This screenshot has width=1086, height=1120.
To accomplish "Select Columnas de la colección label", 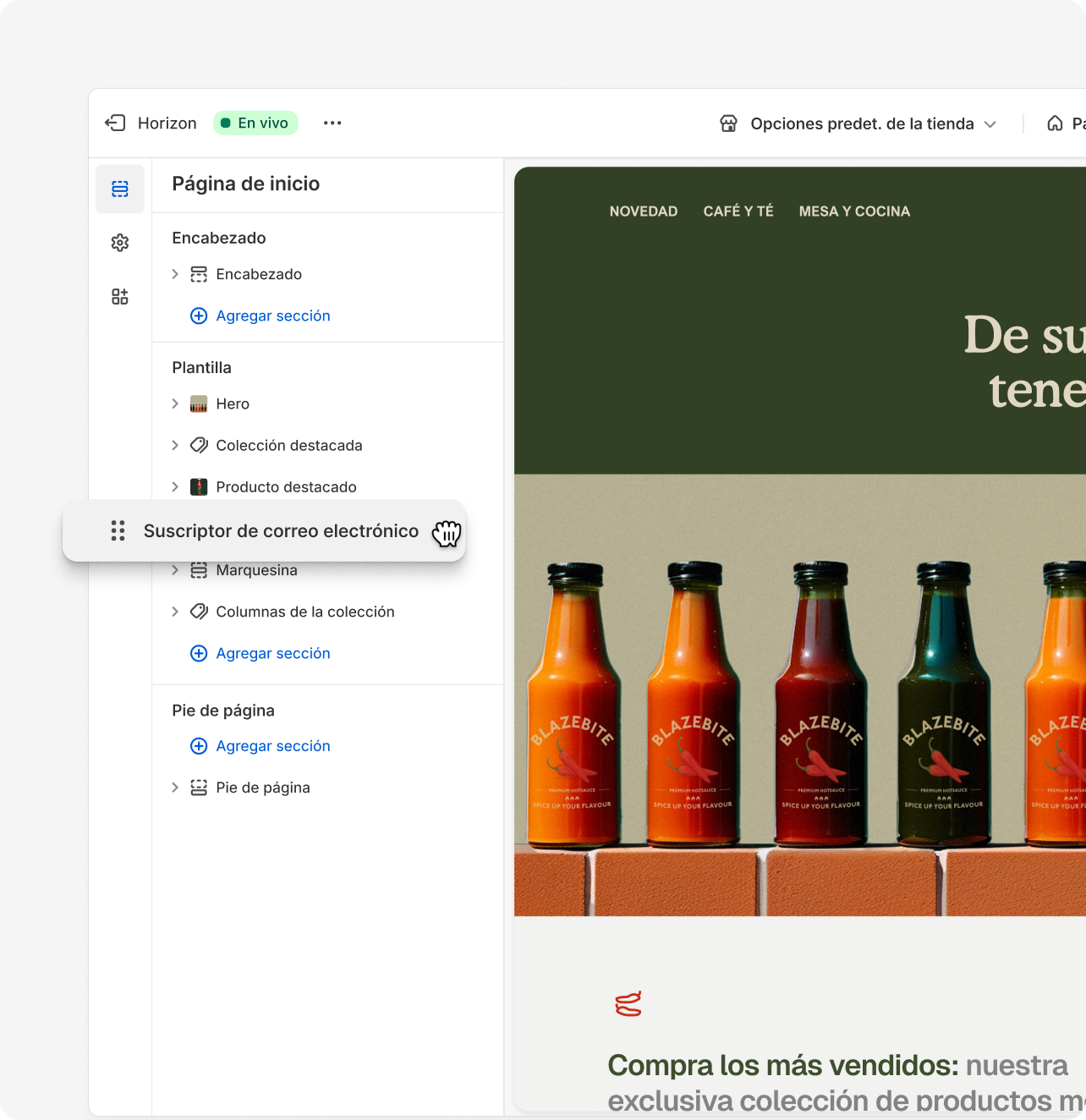I will [x=305, y=612].
